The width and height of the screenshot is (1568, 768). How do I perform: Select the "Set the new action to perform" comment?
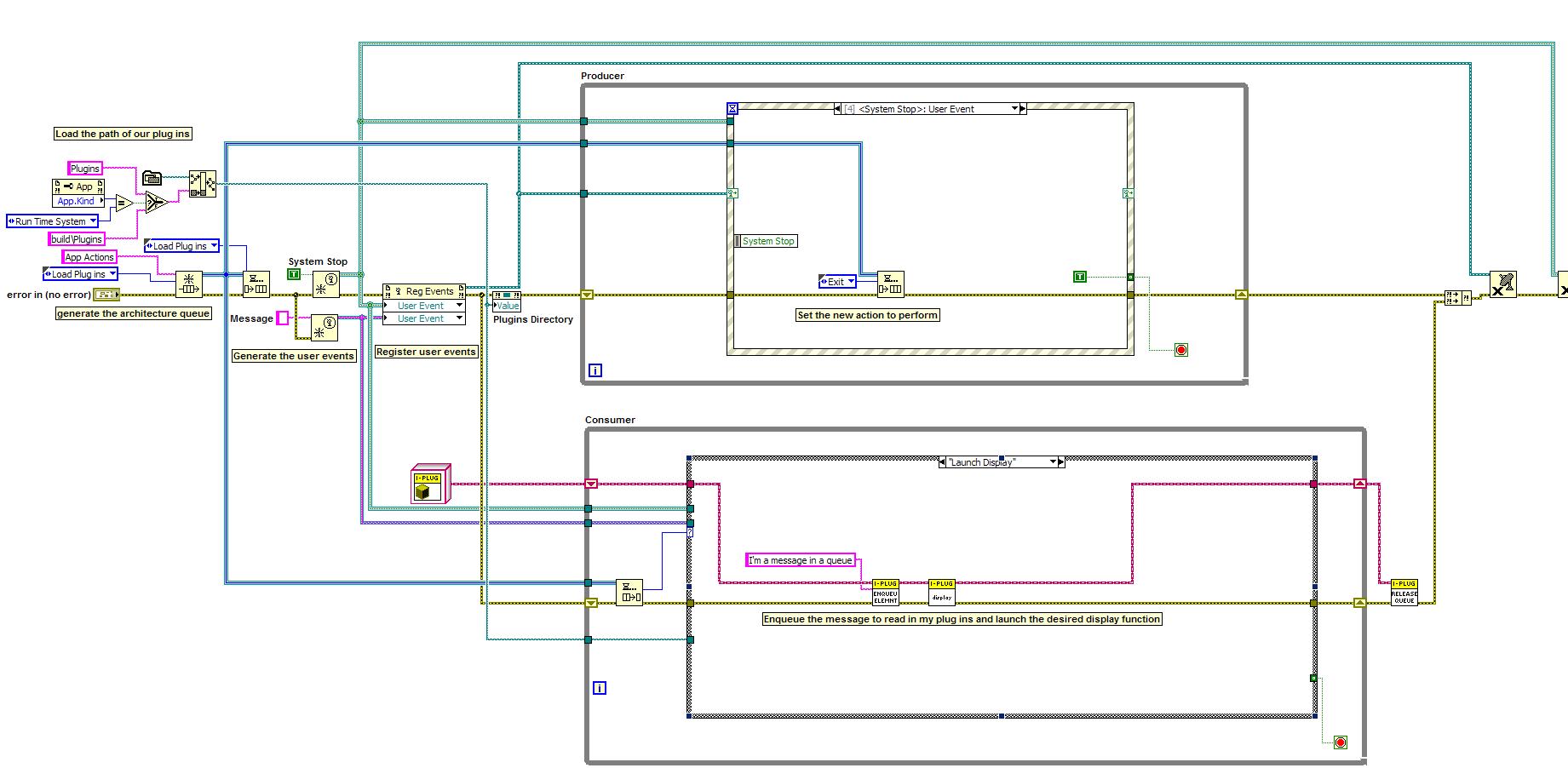tap(867, 315)
